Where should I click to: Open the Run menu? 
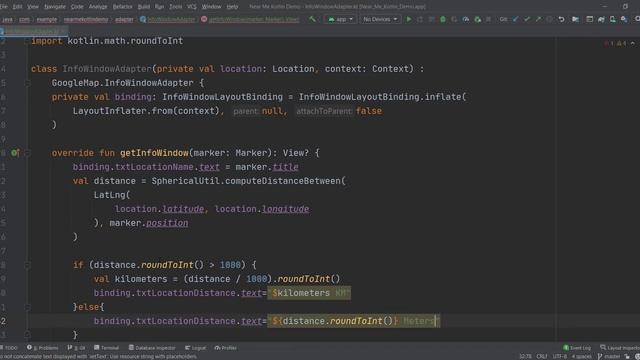pyautogui.click(x=159, y=7)
